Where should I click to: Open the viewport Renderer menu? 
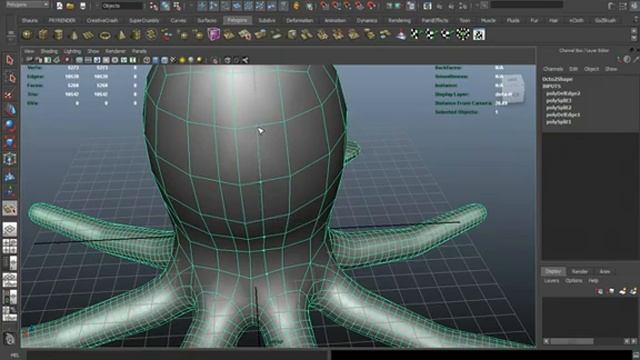point(116,51)
